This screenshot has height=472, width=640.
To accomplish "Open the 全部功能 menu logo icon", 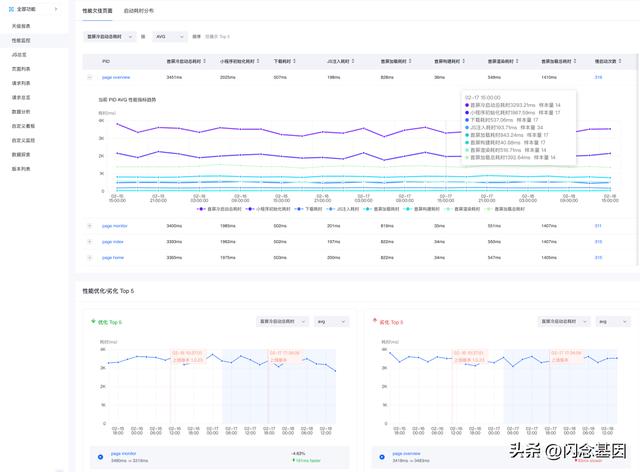I will 11,9.
